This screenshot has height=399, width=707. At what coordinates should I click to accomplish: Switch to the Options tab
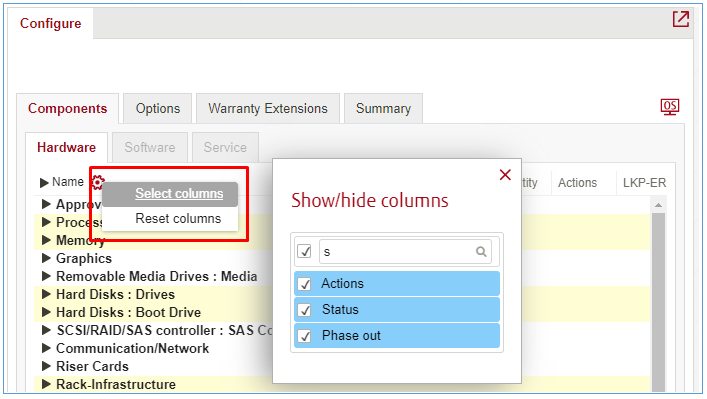click(158, 109)
